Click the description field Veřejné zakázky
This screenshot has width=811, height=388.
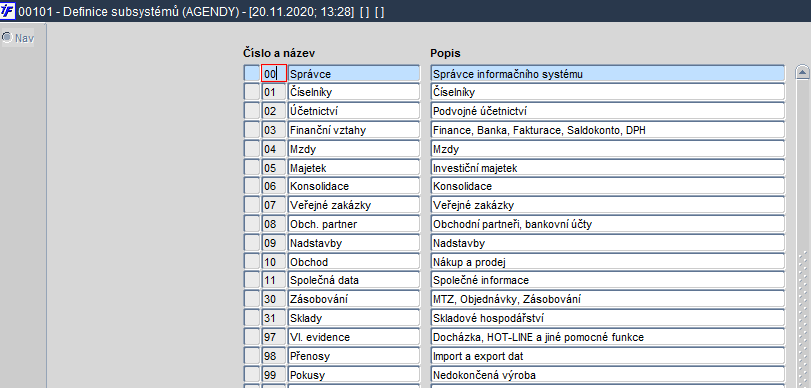(x=607, y=205)
